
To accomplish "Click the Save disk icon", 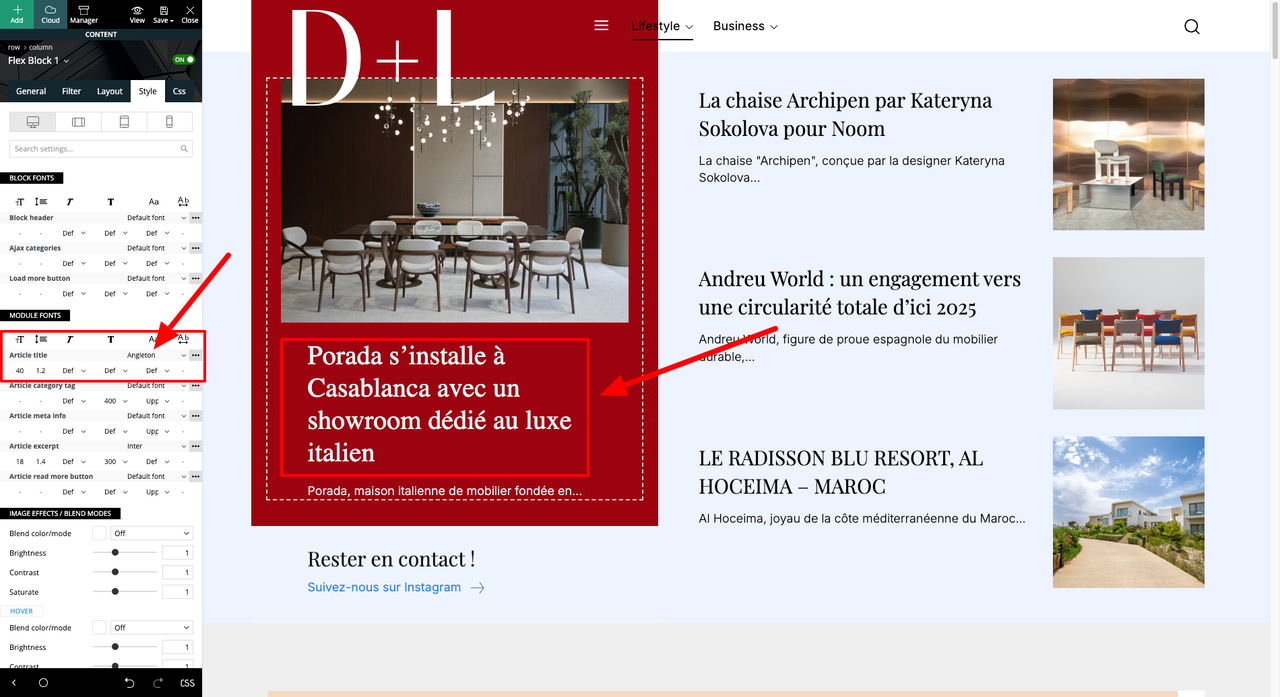I will (162, 10).
